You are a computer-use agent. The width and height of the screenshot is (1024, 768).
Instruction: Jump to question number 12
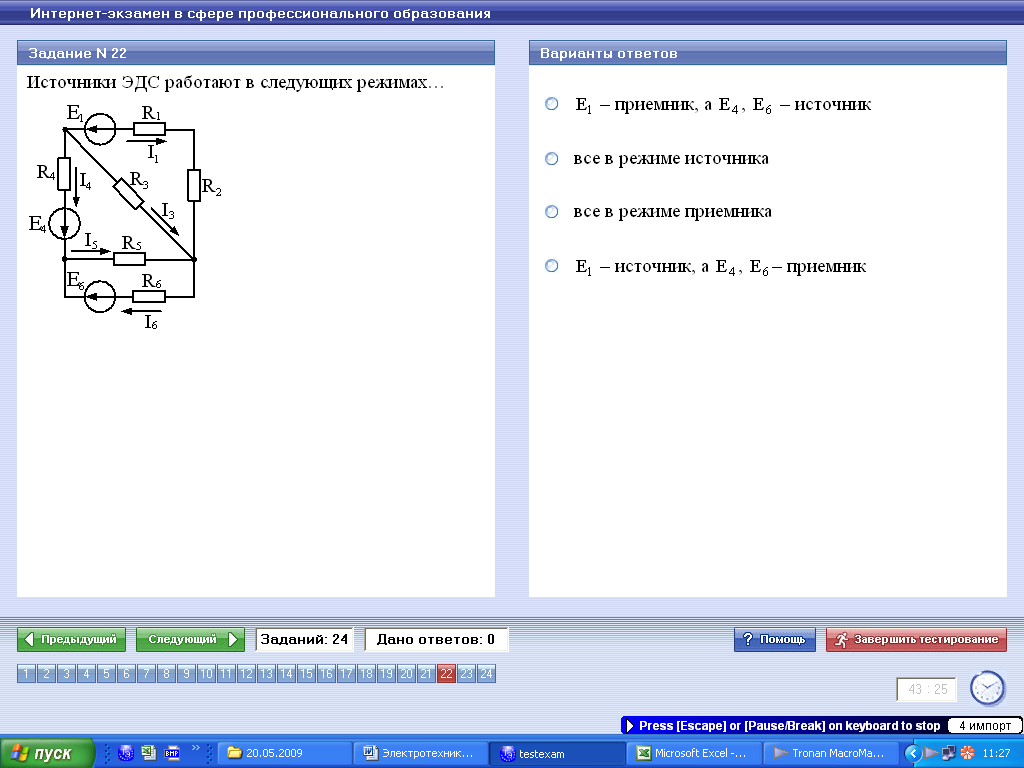tap(246, 673)
